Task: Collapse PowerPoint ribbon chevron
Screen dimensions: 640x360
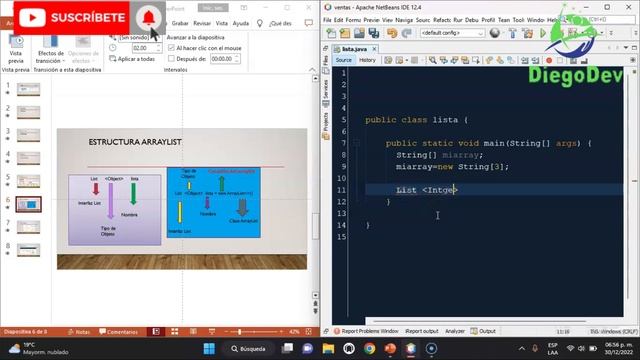Action: coord(312,70)
